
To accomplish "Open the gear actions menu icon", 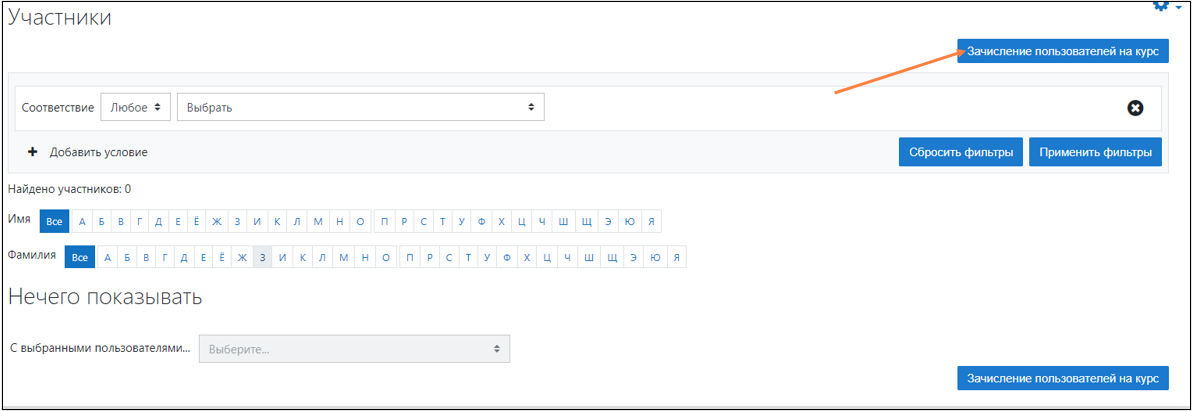I will pos(1162,5).
